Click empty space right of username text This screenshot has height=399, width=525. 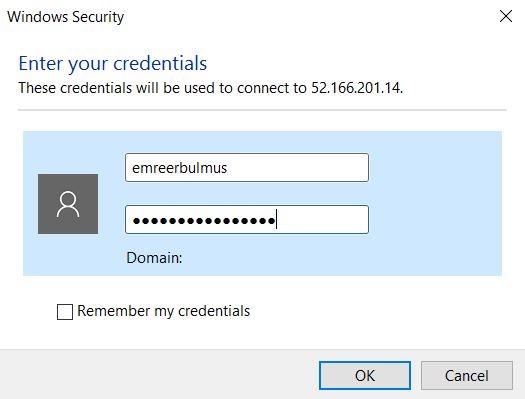click(297, 168)
